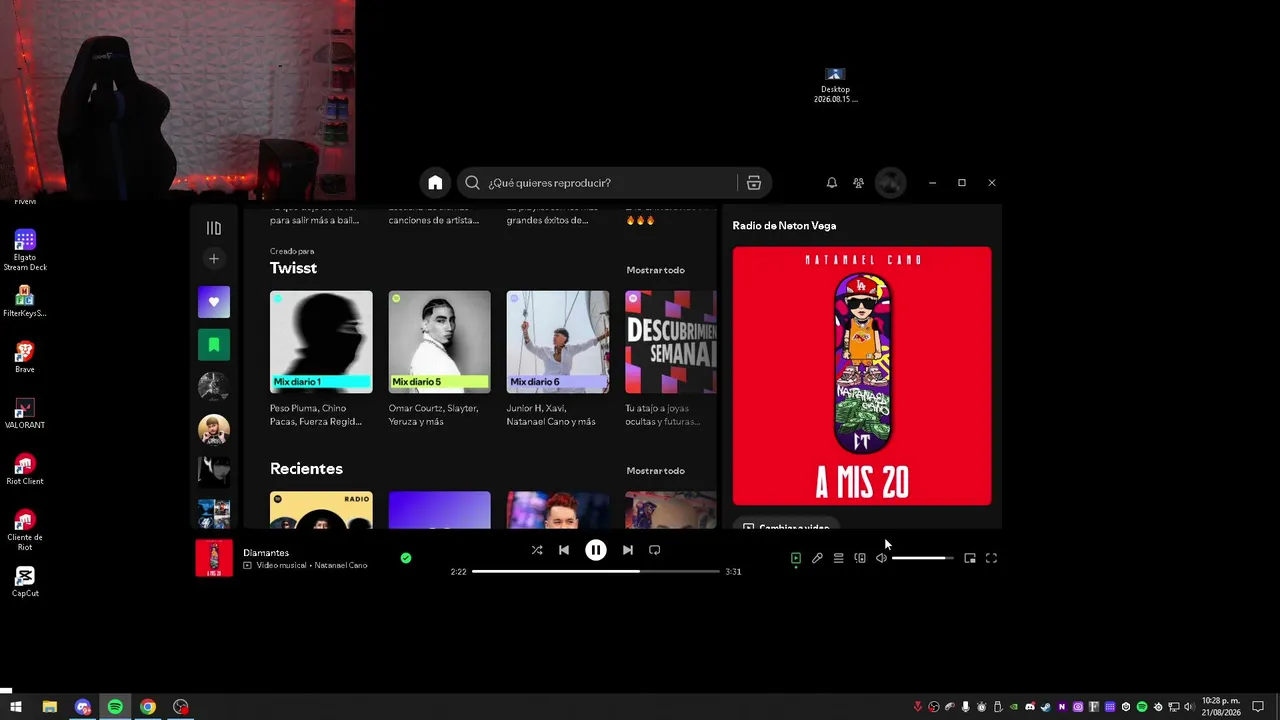Go to Spotify Home
The height and width of the screenshot is (720, 1280).
[435, 183]
